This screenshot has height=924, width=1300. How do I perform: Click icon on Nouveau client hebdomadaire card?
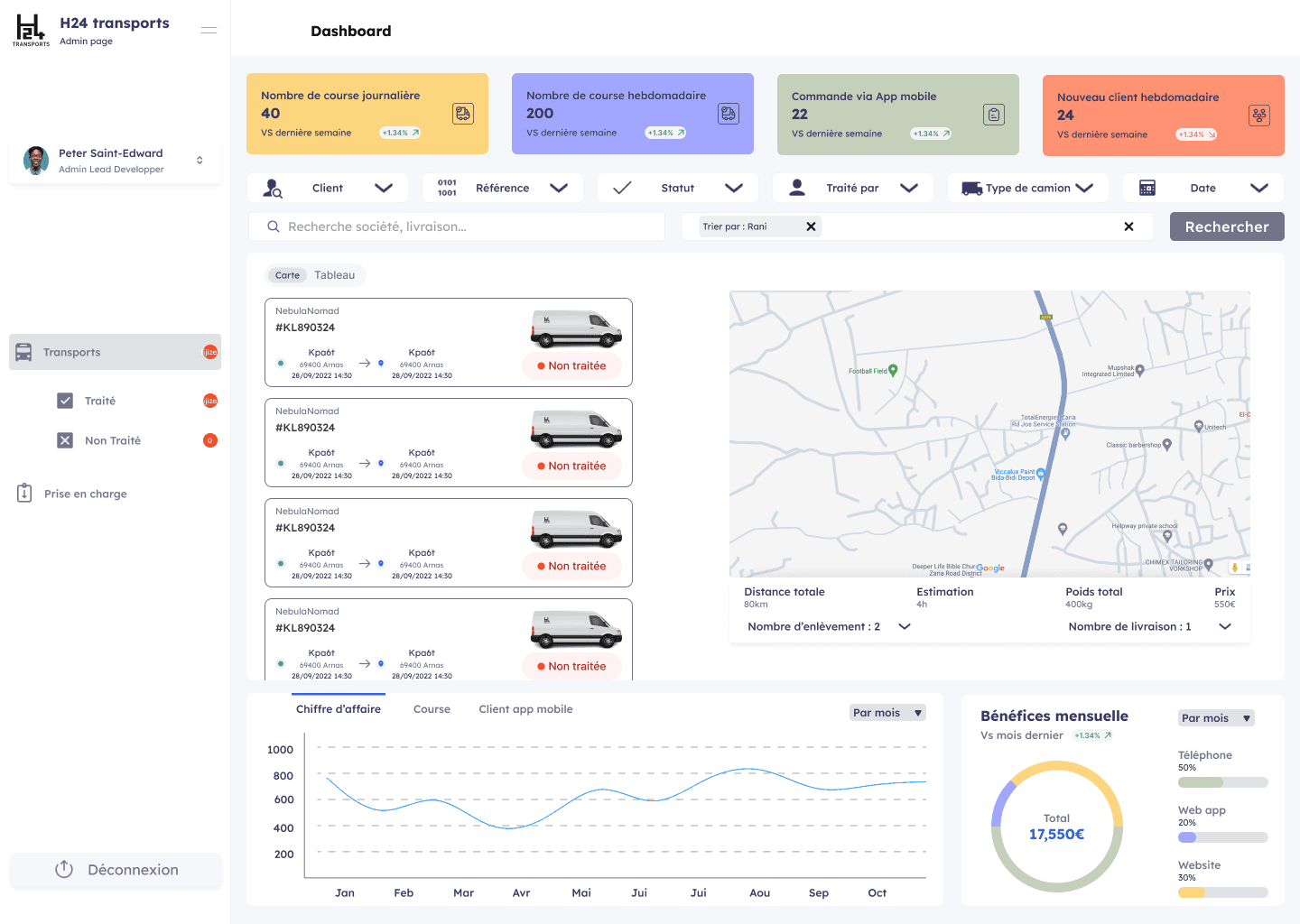1259,115
